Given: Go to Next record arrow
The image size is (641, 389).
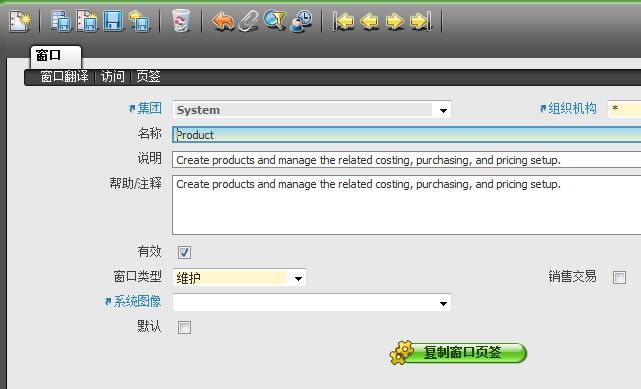Looking at the screenshot, I should pos(395,21).
